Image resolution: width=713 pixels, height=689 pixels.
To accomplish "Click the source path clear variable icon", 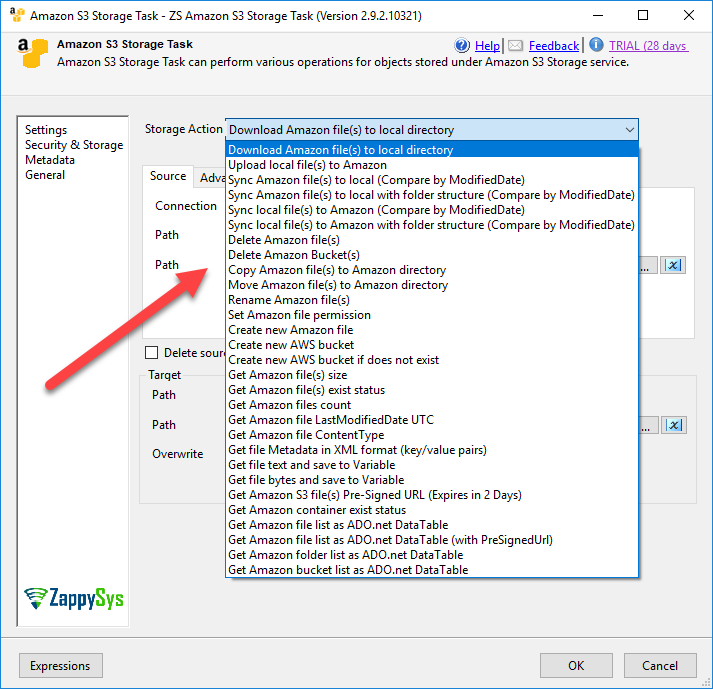I will [x=673, y=265].
